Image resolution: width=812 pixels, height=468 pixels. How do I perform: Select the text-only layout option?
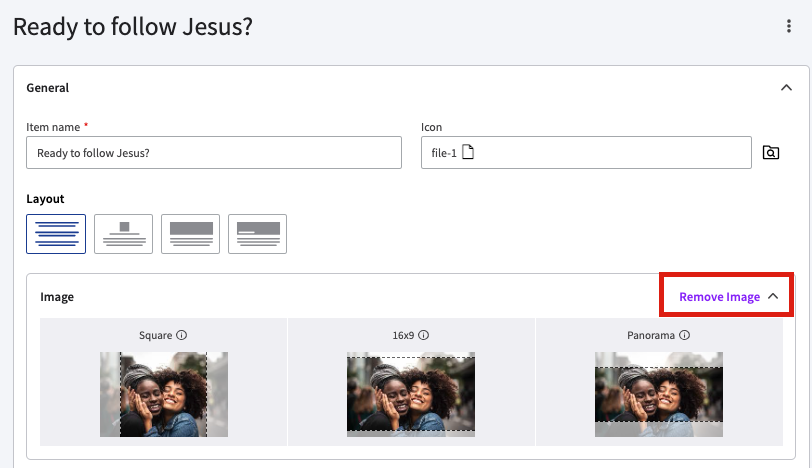(x=56, y=234)
